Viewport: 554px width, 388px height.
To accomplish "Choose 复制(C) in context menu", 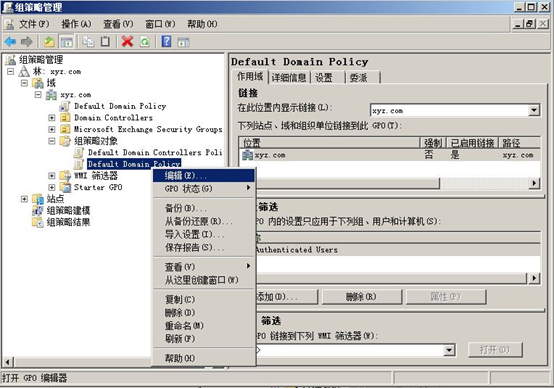I will click(x=204, y=299).
